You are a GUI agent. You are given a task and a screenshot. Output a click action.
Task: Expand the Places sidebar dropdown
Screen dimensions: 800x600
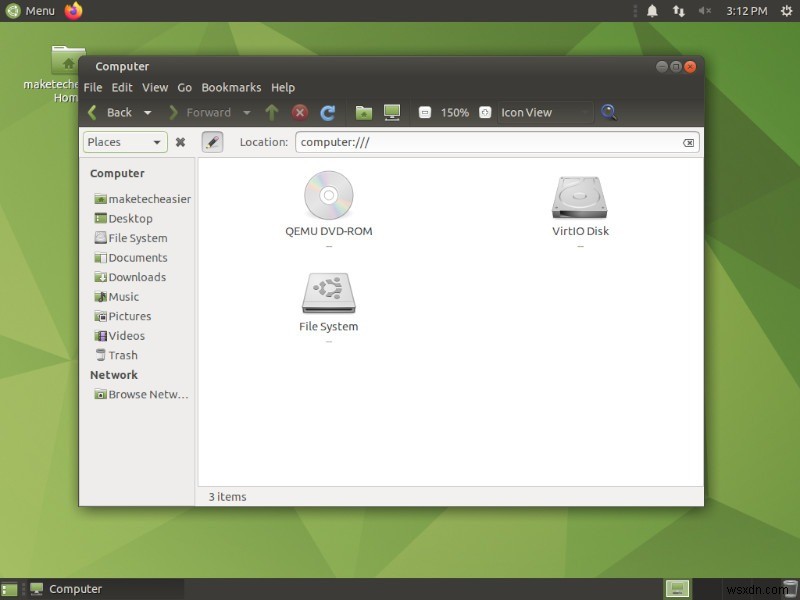(x=124, y=142)
